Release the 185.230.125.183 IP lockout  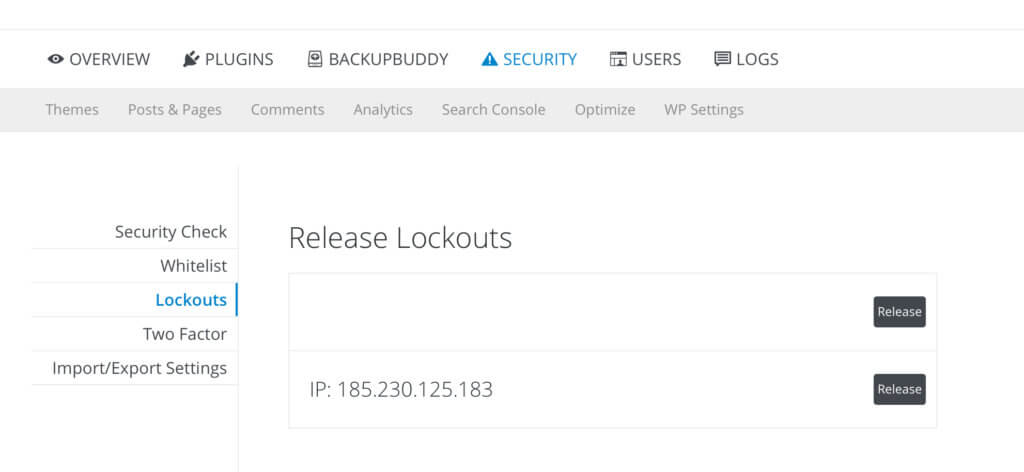pyautogui.click(x=899, y=389)
